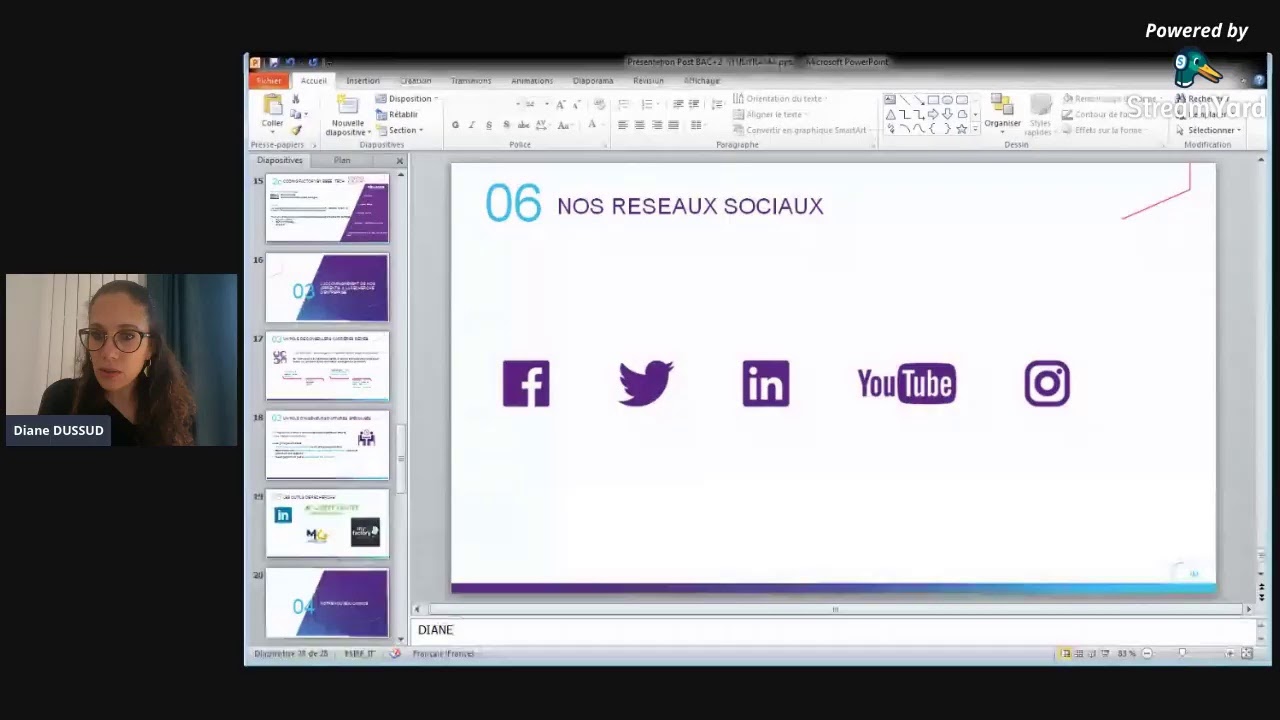Image resolution: width=1280 pixels, height=720 pixels.
Task: Click the NOS RESEAUX SOCIAUX slide title
Action: tap(690, 206)
